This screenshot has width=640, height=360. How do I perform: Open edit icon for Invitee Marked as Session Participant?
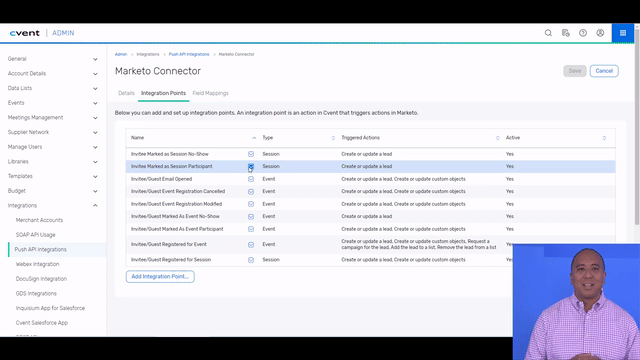[251, 166]
